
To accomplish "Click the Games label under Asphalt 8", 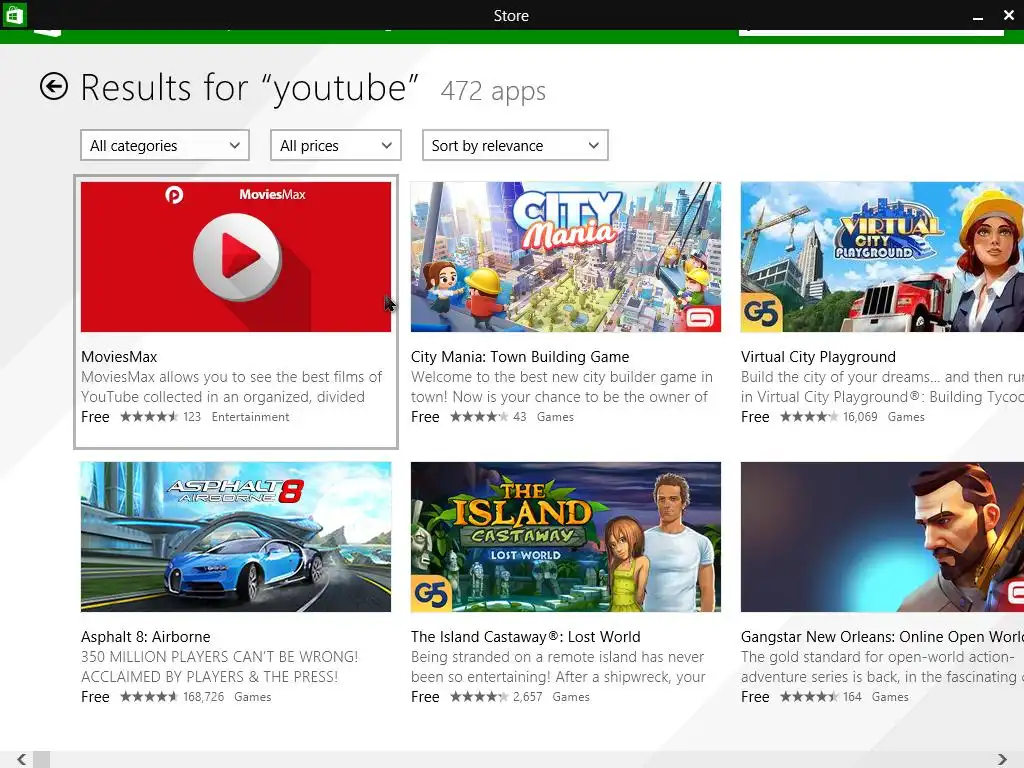I will (x=253, y=697).
